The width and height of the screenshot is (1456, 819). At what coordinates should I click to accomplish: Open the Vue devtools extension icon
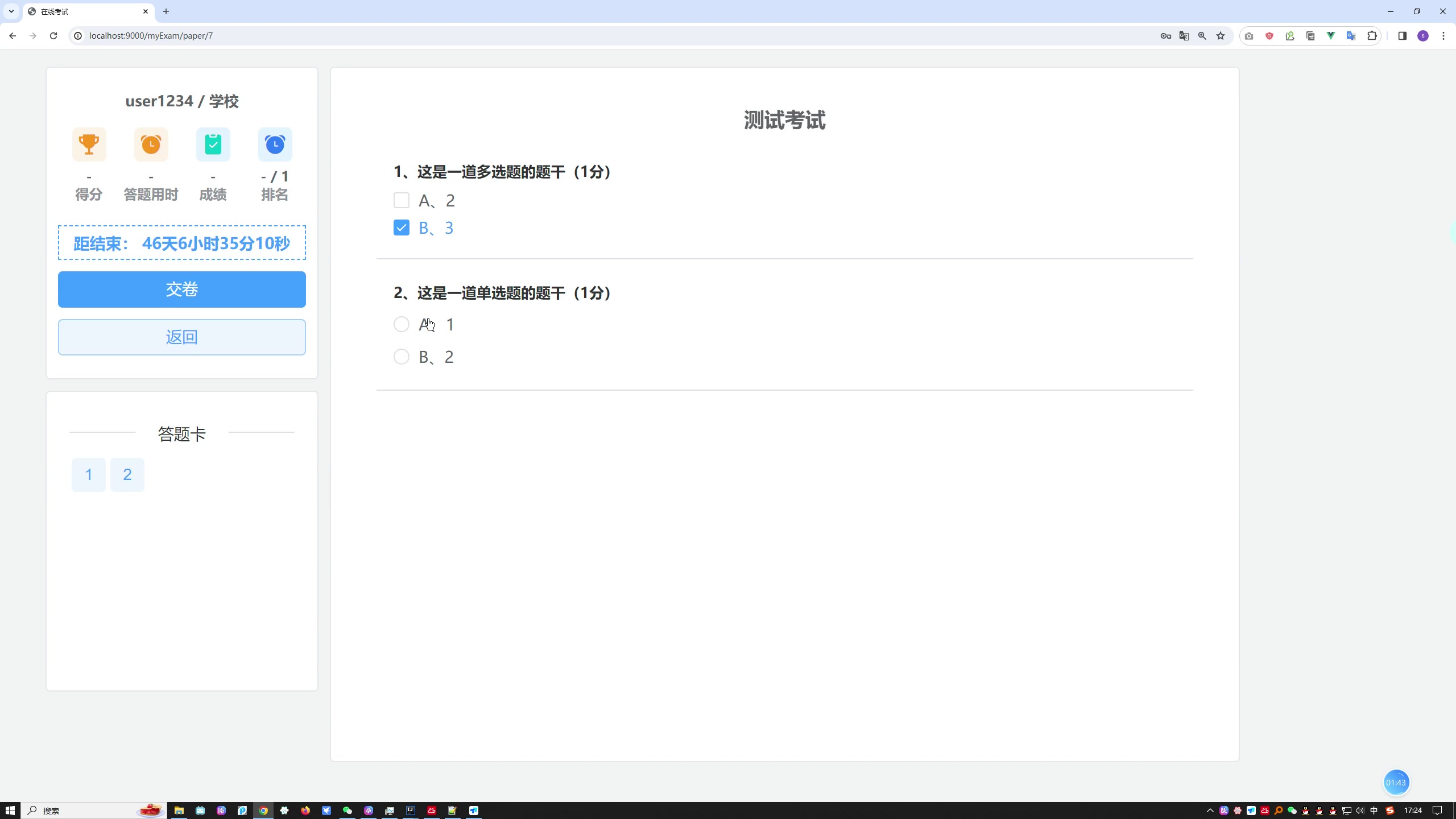1330,36
